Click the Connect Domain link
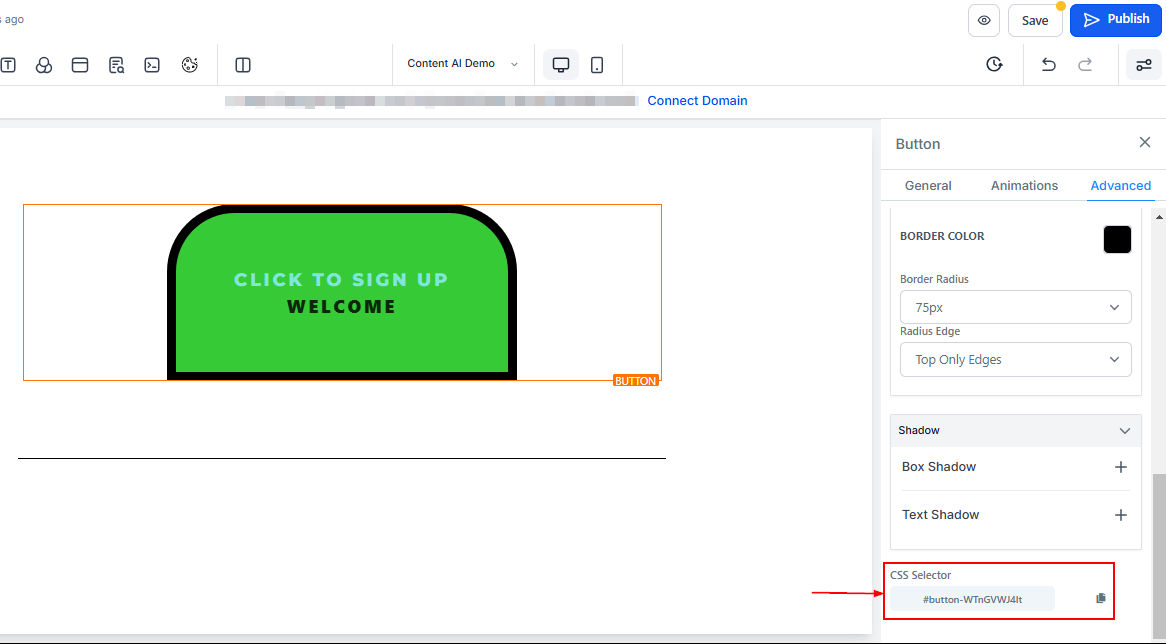Screen dimensions: 1166x644 697,101
